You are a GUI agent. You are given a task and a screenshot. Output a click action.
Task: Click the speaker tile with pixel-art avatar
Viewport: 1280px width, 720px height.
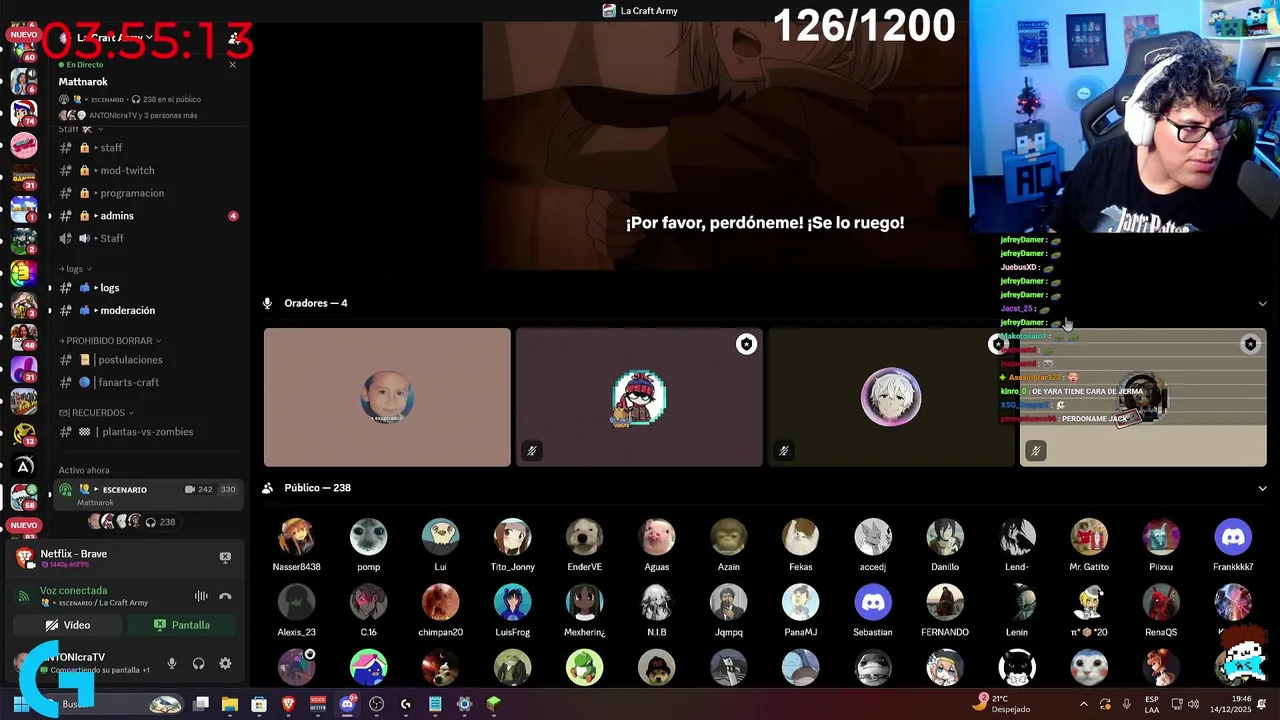[x=639, y=397]
